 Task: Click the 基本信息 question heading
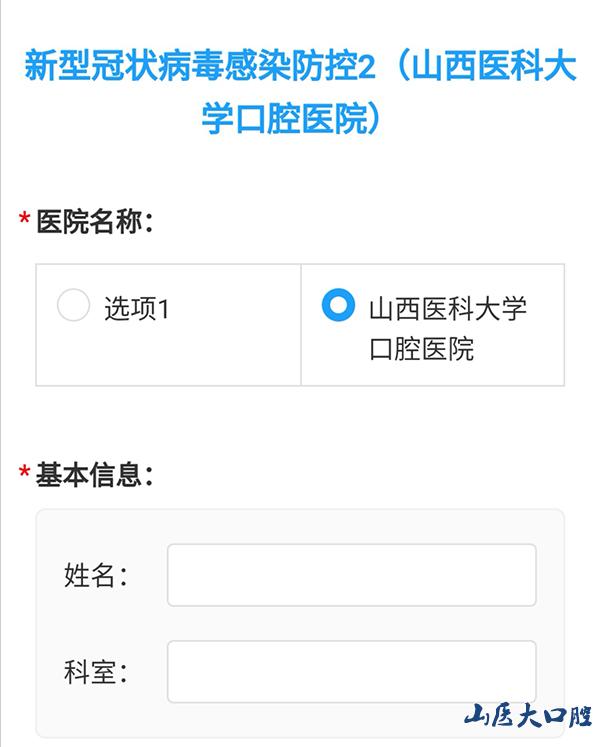tap(94, 473)
